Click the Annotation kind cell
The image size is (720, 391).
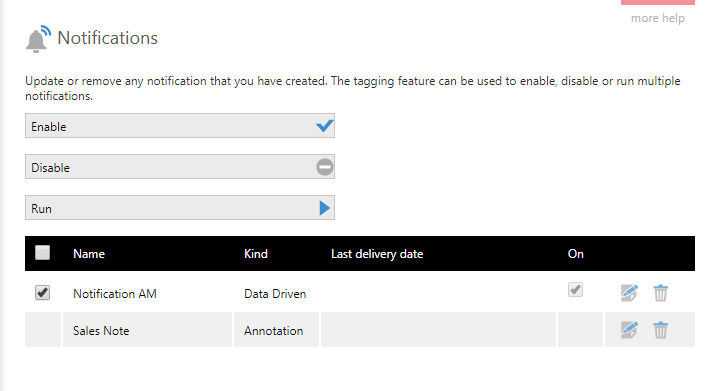tap(274, 330)
